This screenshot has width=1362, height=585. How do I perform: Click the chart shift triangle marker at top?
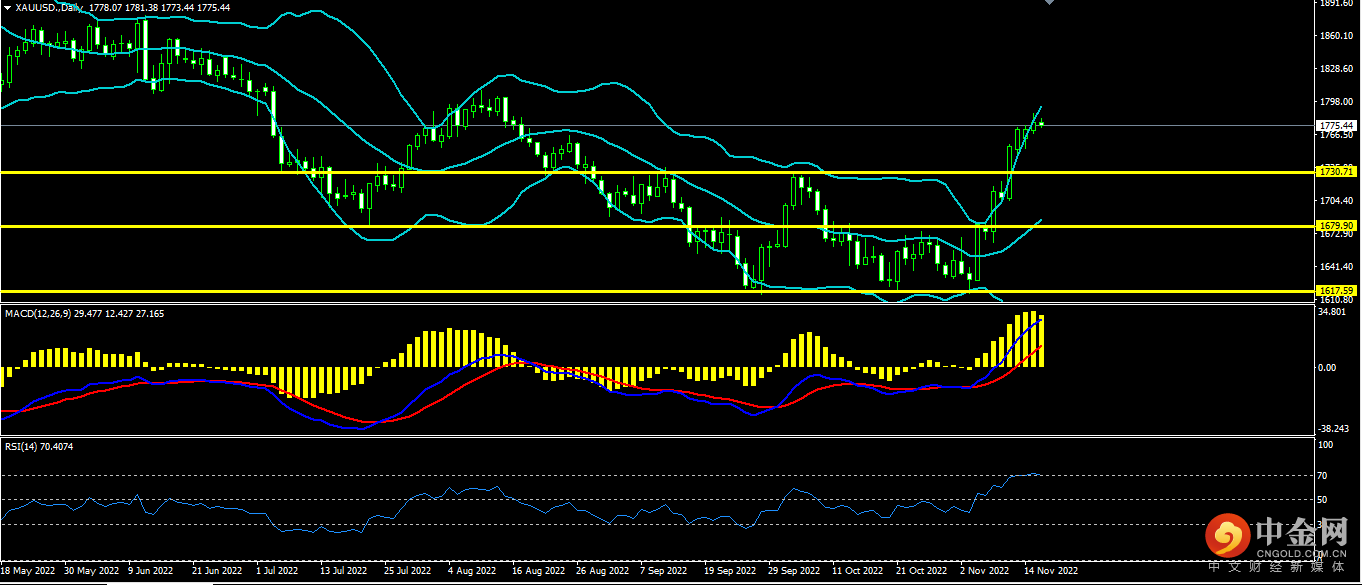coord(1048,3)
